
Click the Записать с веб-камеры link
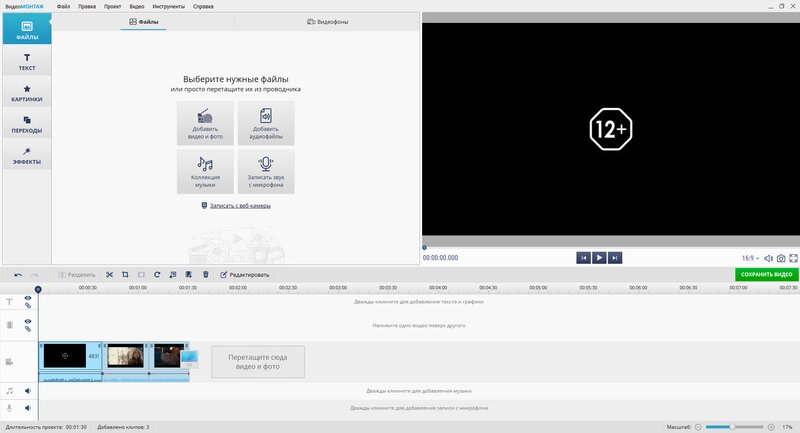pos(236,206)
